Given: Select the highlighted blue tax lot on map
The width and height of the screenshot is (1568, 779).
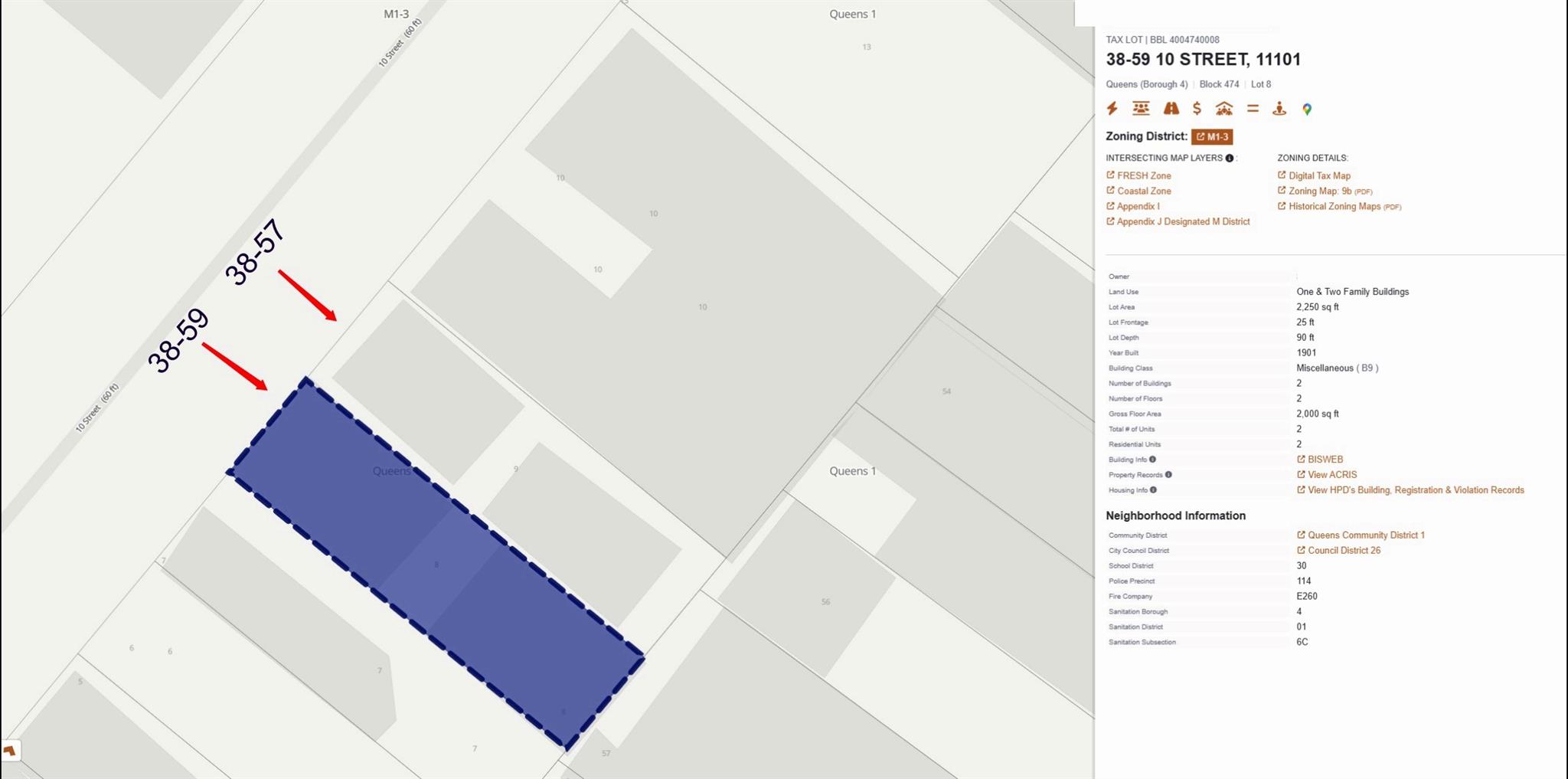Looking at the screenshot, I should (436, 563).
